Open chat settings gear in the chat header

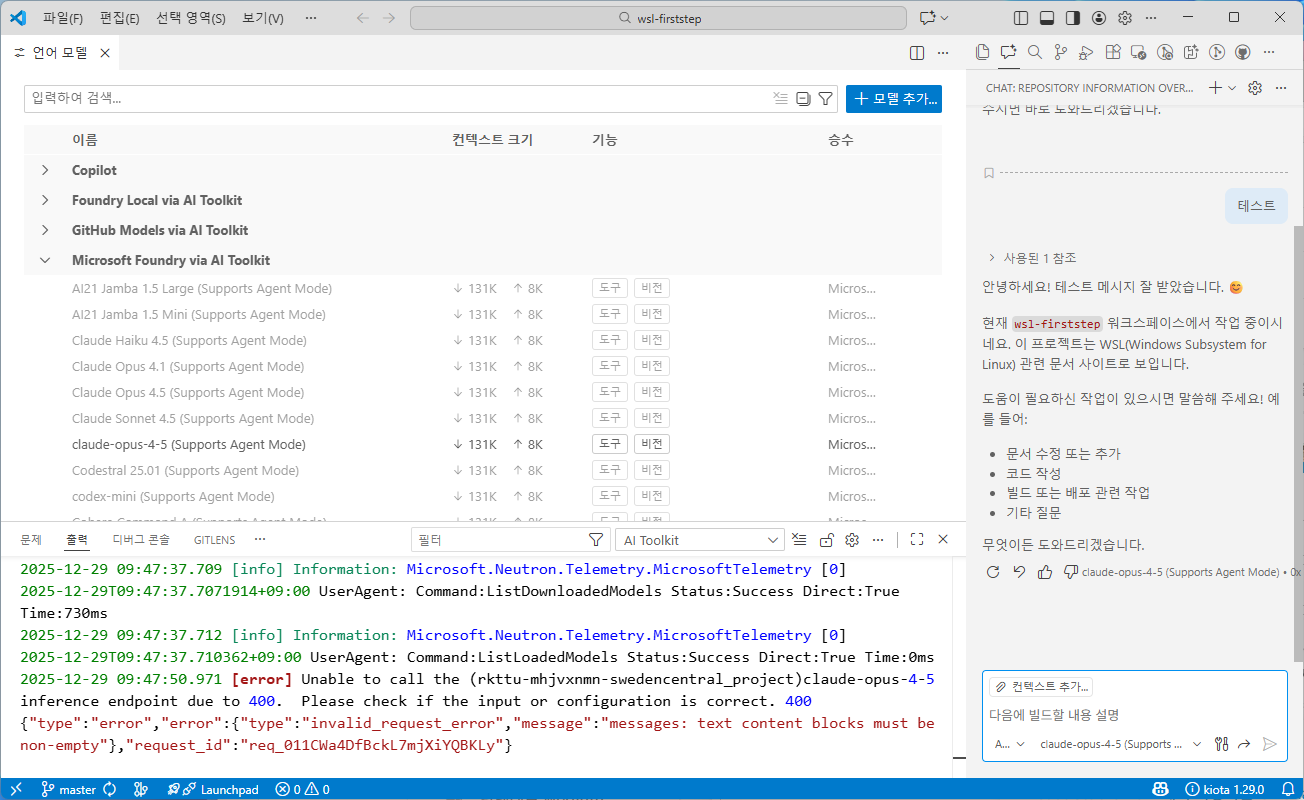(1256, 88)
